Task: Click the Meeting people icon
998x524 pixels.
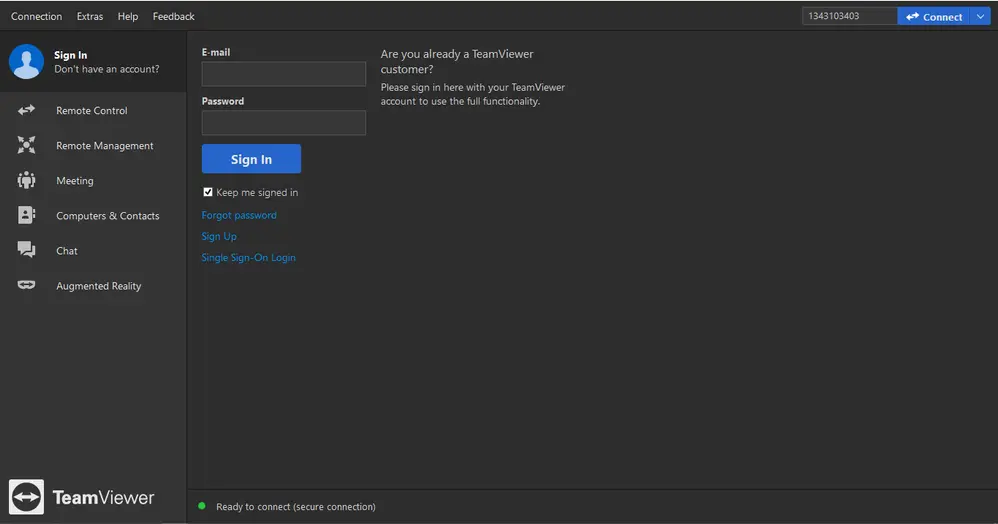Action: pyautogui.click(x=26, y=180)
